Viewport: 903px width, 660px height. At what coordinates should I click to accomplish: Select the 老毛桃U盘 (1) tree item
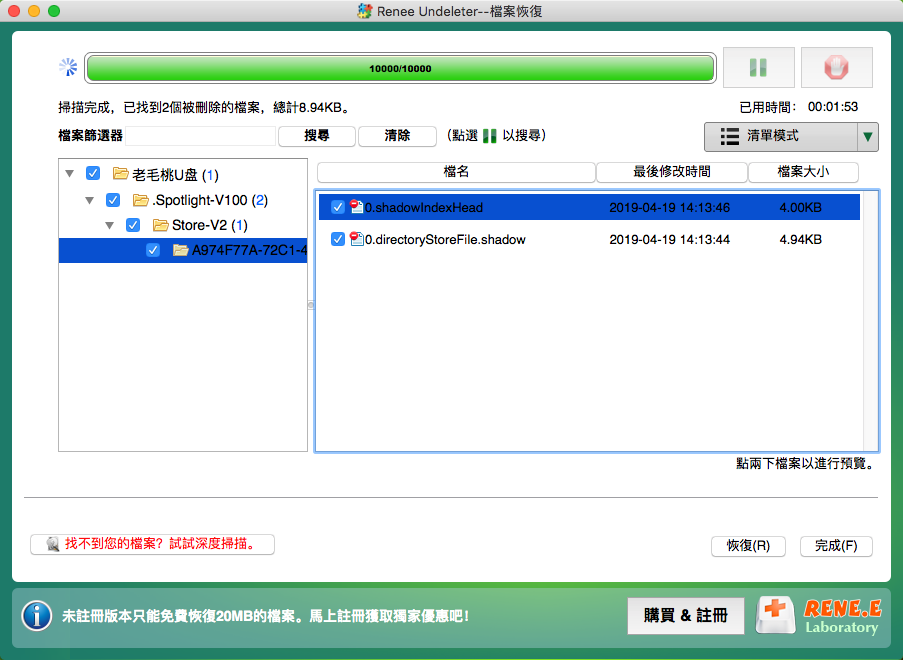176,174
